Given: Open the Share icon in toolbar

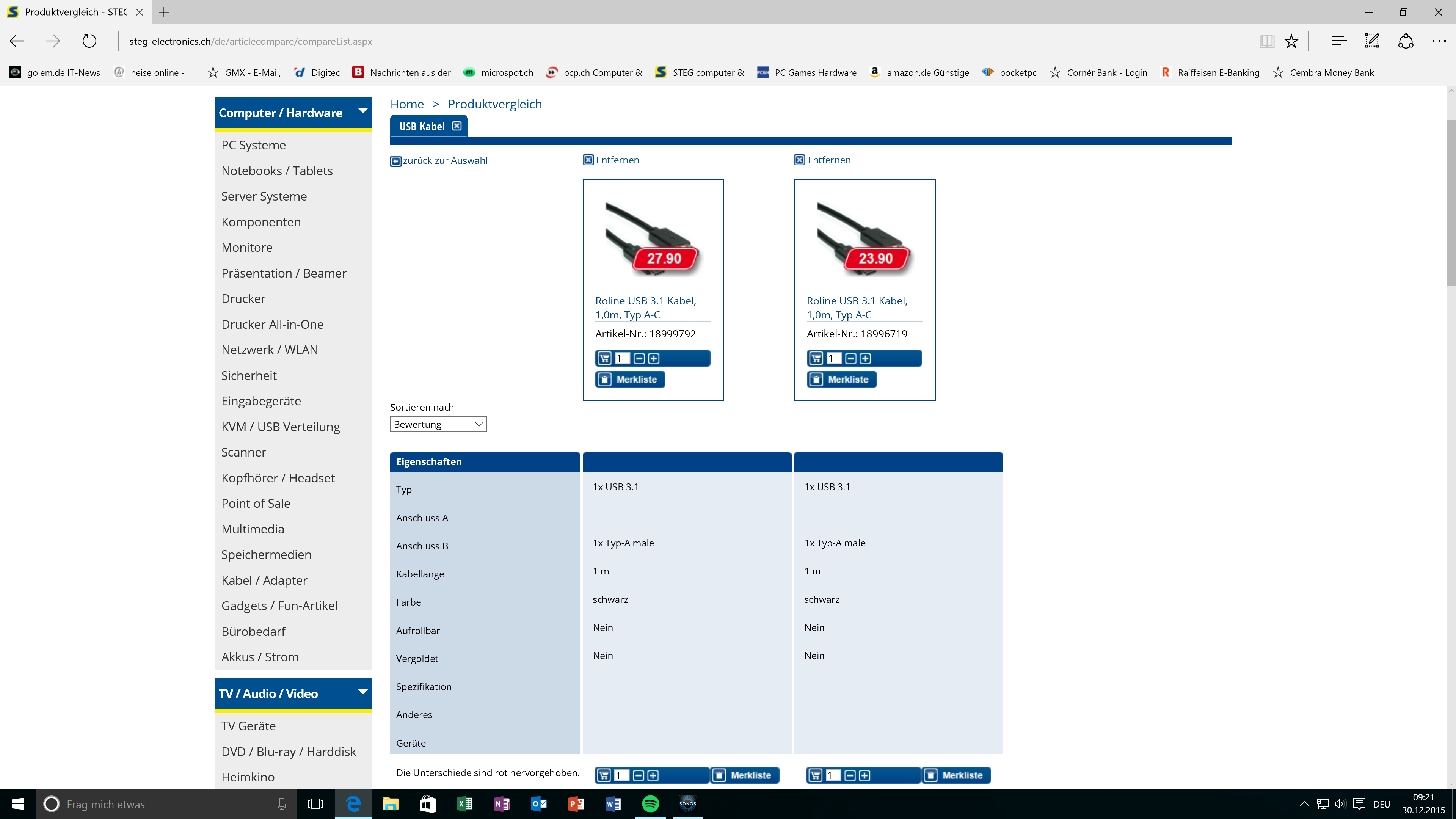Looking at the screenshot, I should point(1406,41).
